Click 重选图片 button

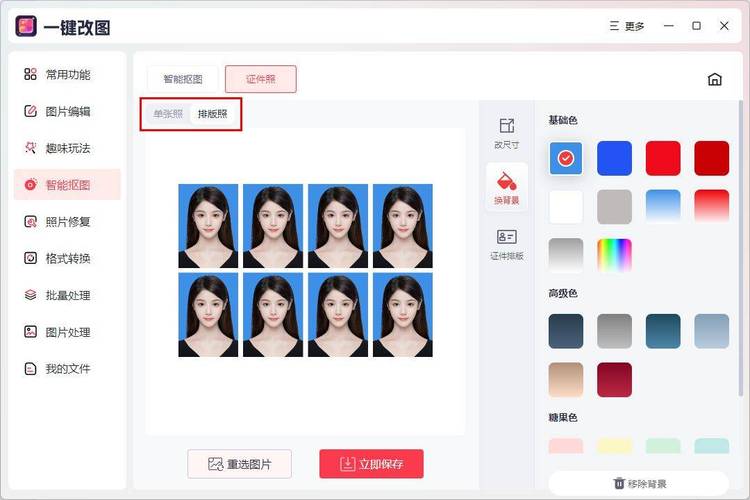tap(240, 464)
